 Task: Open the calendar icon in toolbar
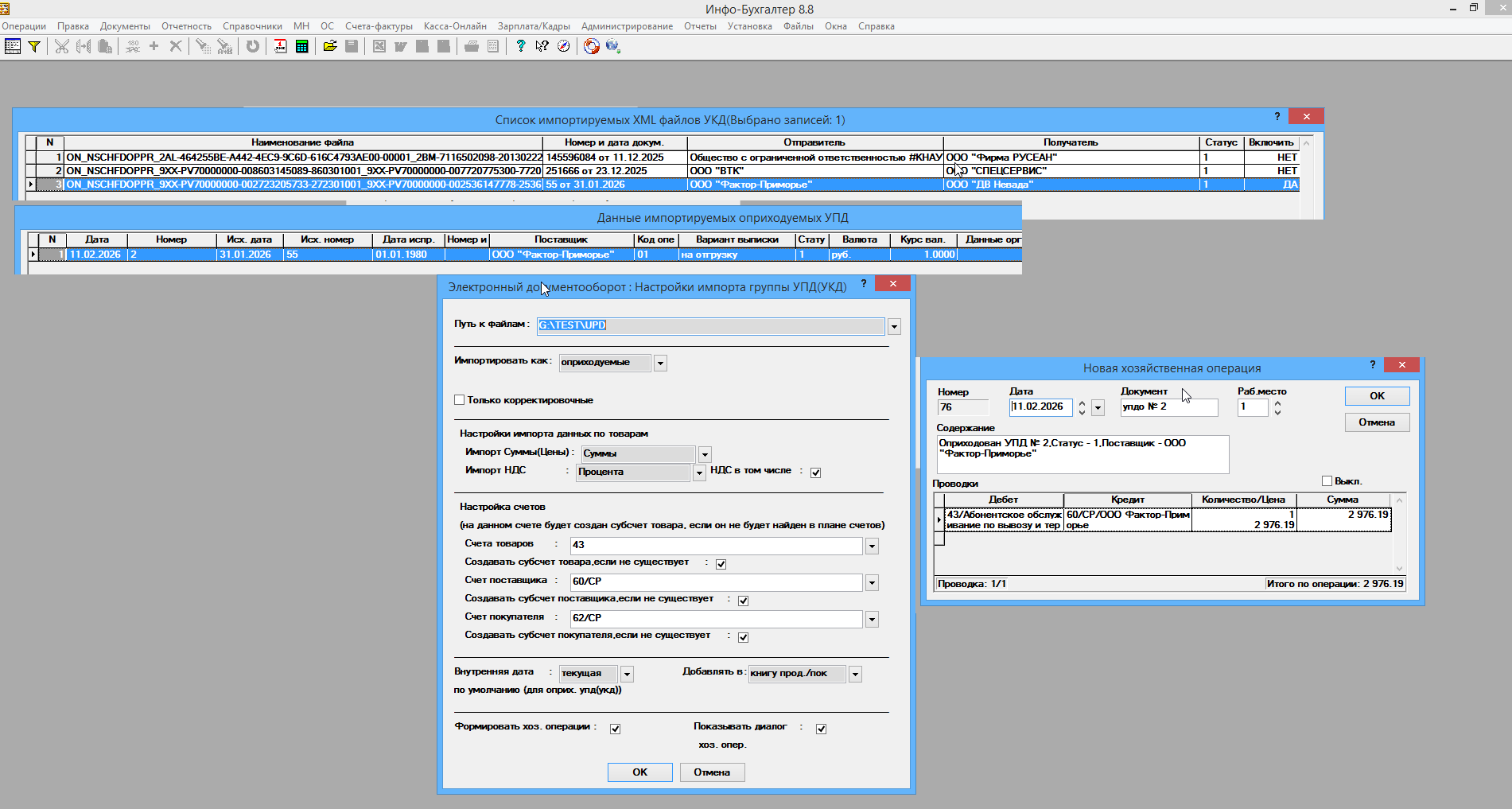pyautogui.click(x=280, y=47)
